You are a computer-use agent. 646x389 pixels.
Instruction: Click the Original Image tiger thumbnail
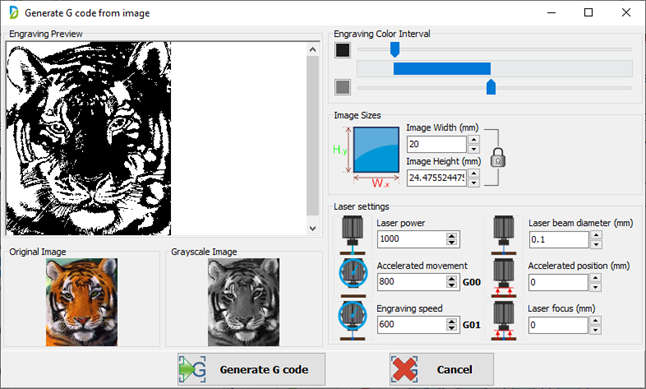(x=82, y=302)
